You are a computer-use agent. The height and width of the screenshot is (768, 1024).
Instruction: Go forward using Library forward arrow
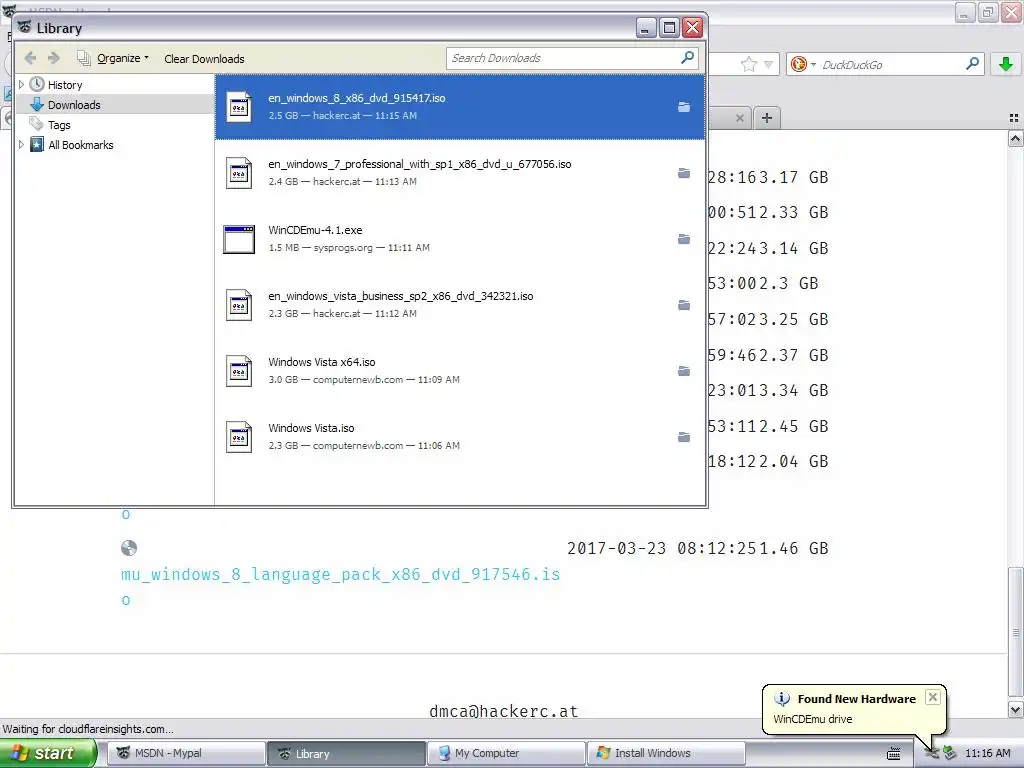point(54,58)
